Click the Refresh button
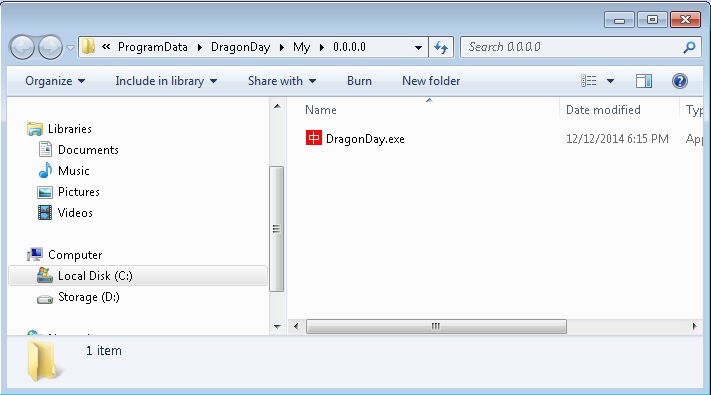This screenshot has height=395, width=711. [x=441, y=47]
